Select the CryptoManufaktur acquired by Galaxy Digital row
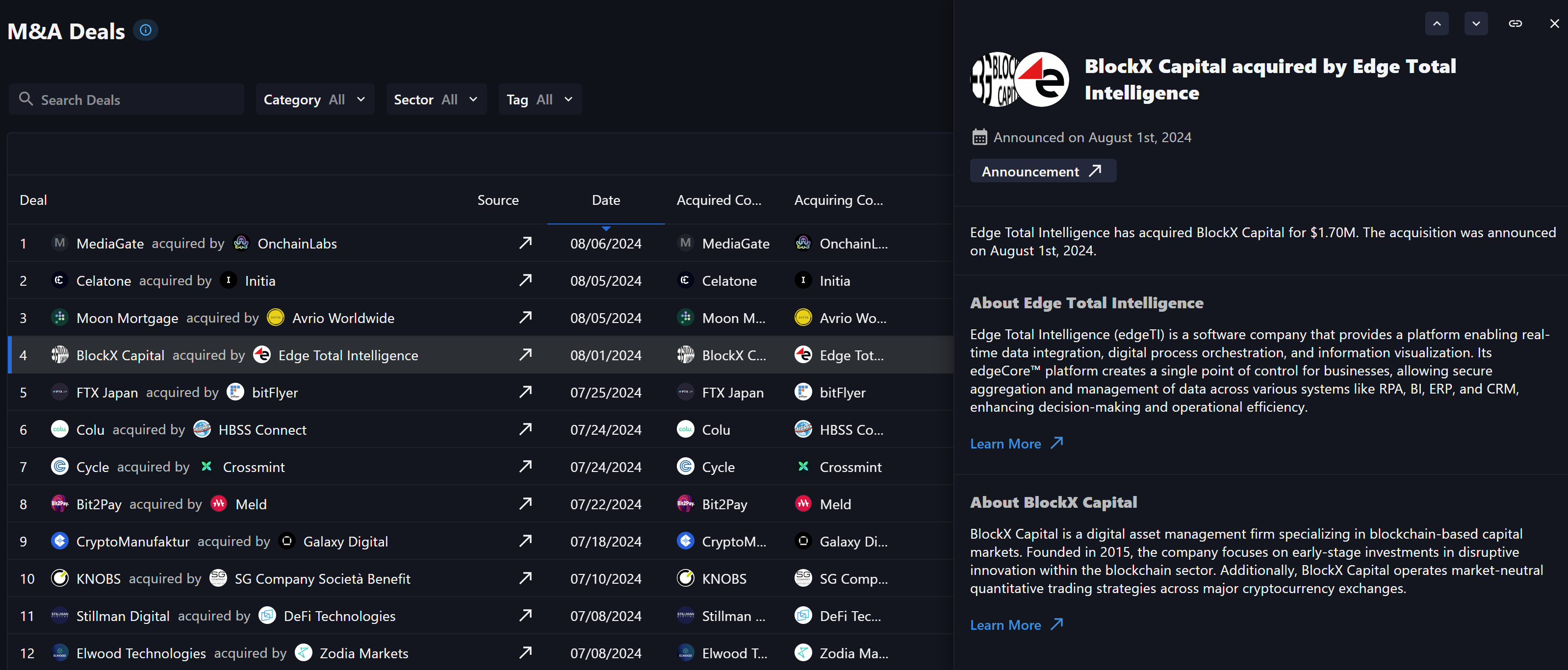1568x670 pixels. pos(480,541)
